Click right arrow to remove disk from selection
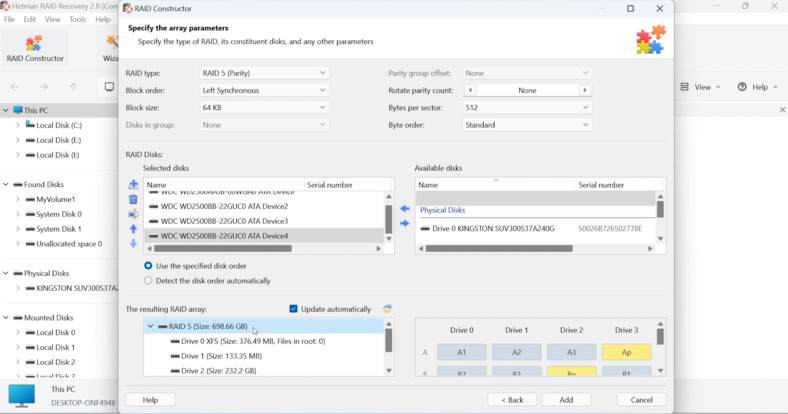Viewport: 788px width, 414px height. point(405,223)
